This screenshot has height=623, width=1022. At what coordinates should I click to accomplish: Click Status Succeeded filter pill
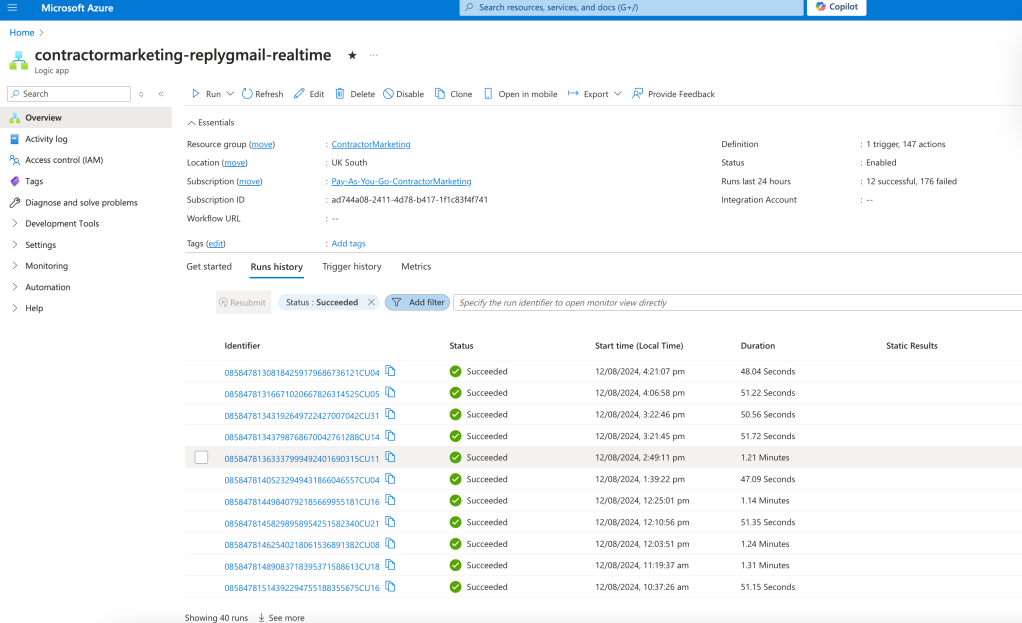click(322, 302)
